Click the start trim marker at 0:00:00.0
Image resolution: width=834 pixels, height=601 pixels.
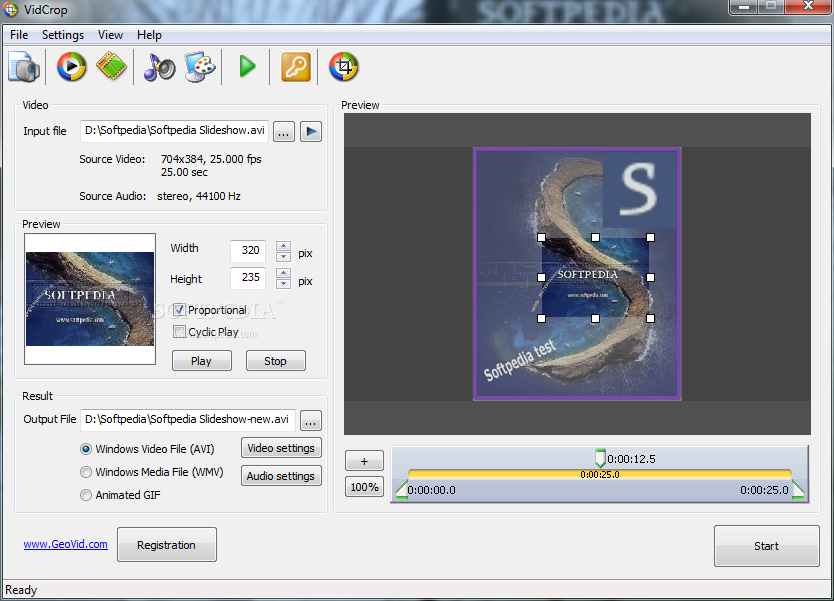(x=402, y=489)
